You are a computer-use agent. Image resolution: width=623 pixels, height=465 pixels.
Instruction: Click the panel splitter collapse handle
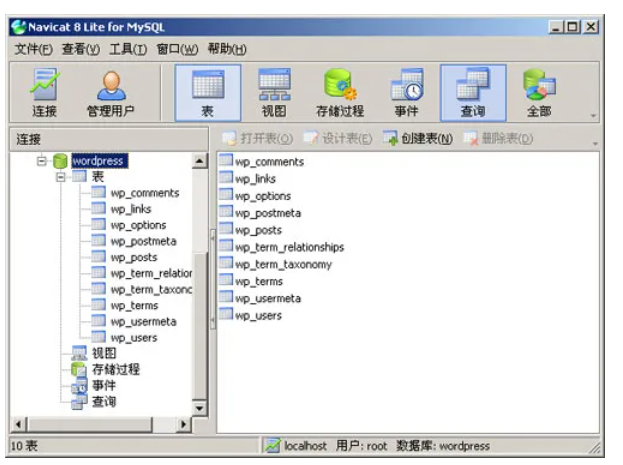click(213, 279)
